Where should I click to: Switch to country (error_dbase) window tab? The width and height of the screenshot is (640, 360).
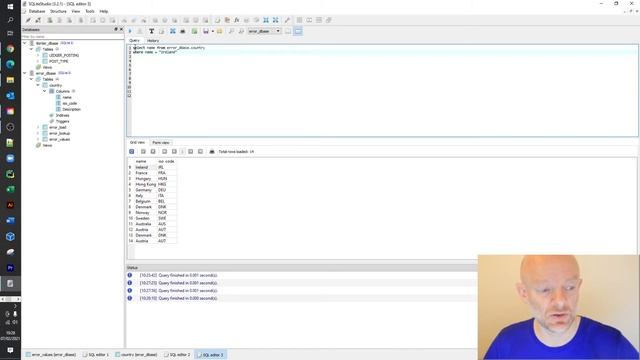coord(137,355)
